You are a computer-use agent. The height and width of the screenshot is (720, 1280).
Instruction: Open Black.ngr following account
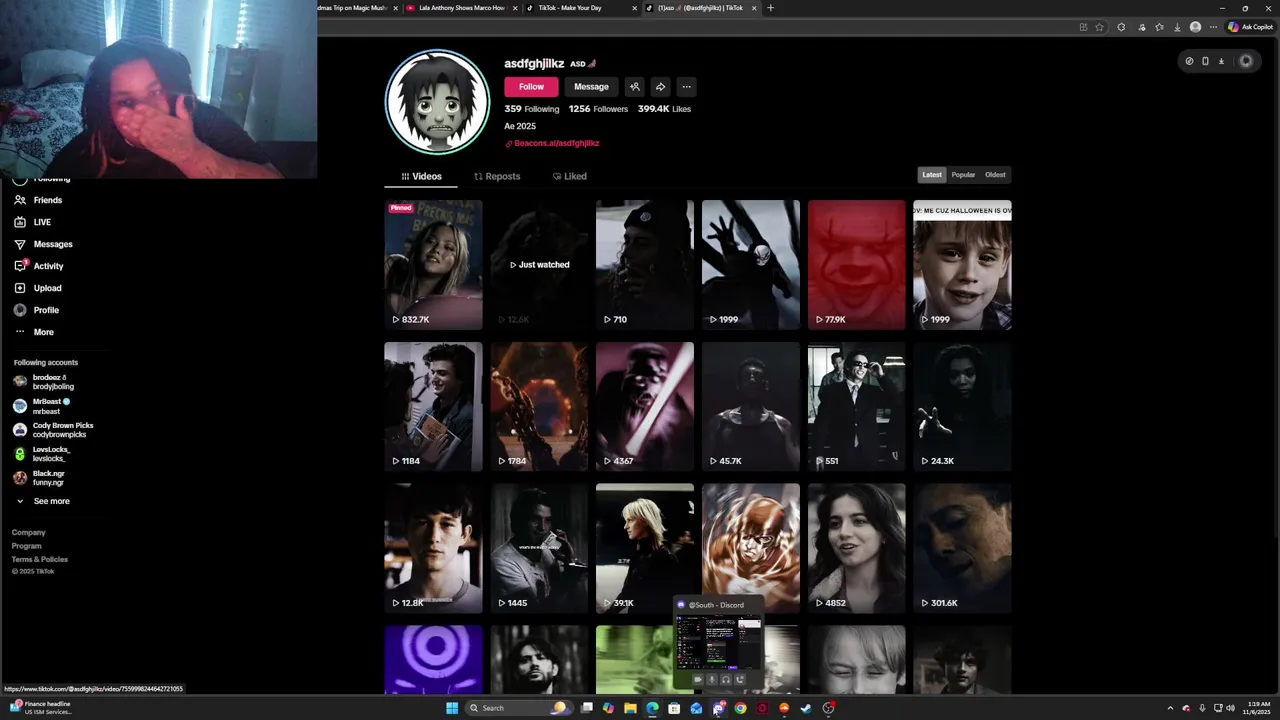click(39, 478)
